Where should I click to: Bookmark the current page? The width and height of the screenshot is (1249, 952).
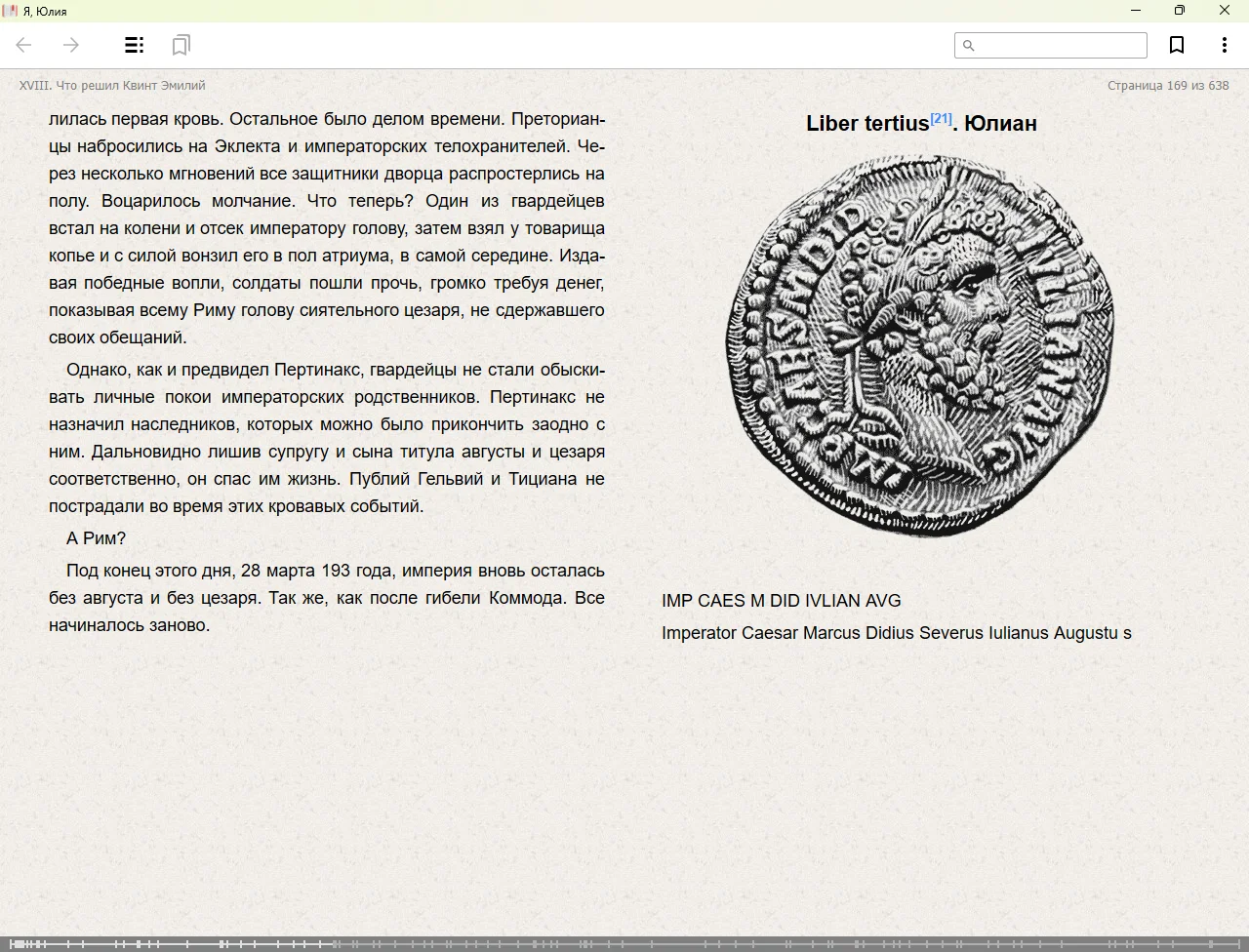point(1177,45)
